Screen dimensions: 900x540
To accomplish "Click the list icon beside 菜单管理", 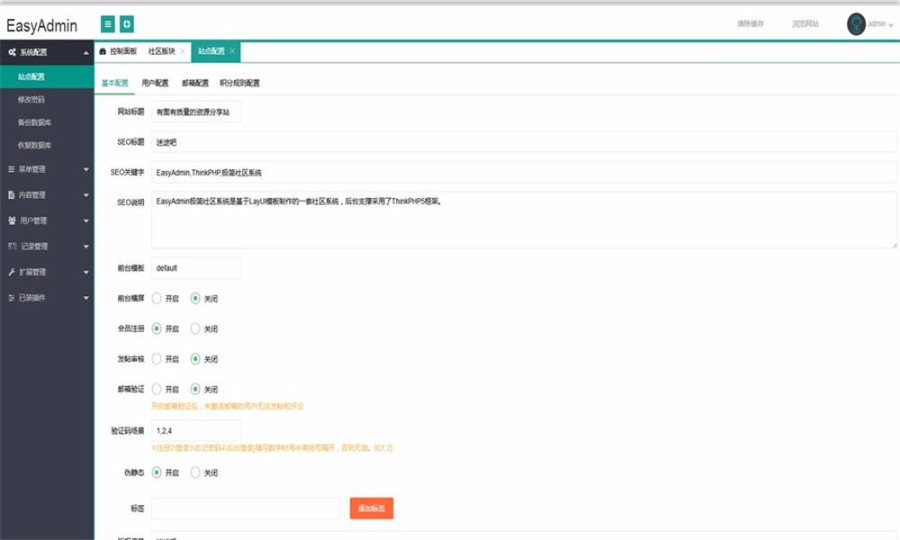I will (x=11, y=169).
